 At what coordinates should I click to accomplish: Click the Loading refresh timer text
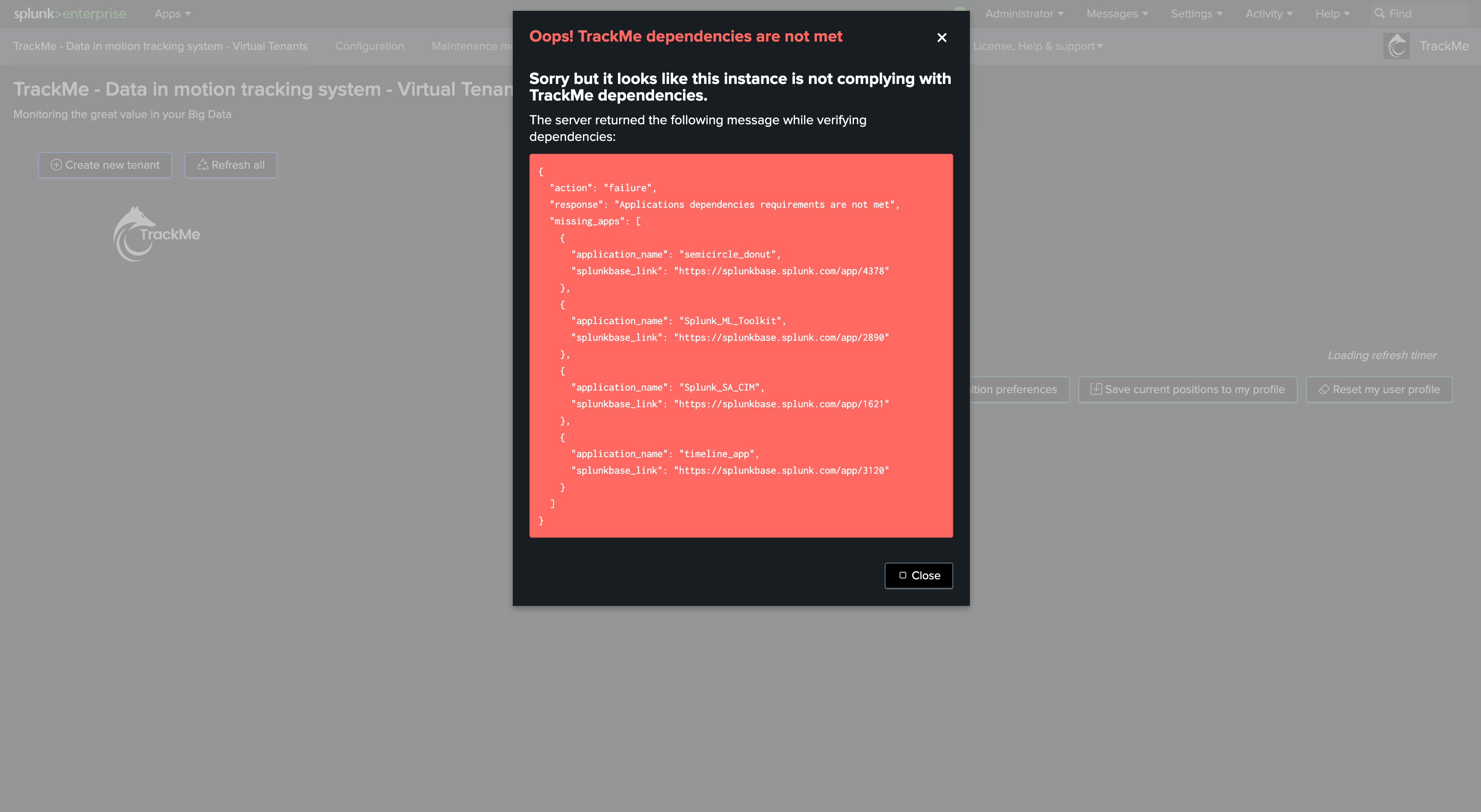[1382, 355]
